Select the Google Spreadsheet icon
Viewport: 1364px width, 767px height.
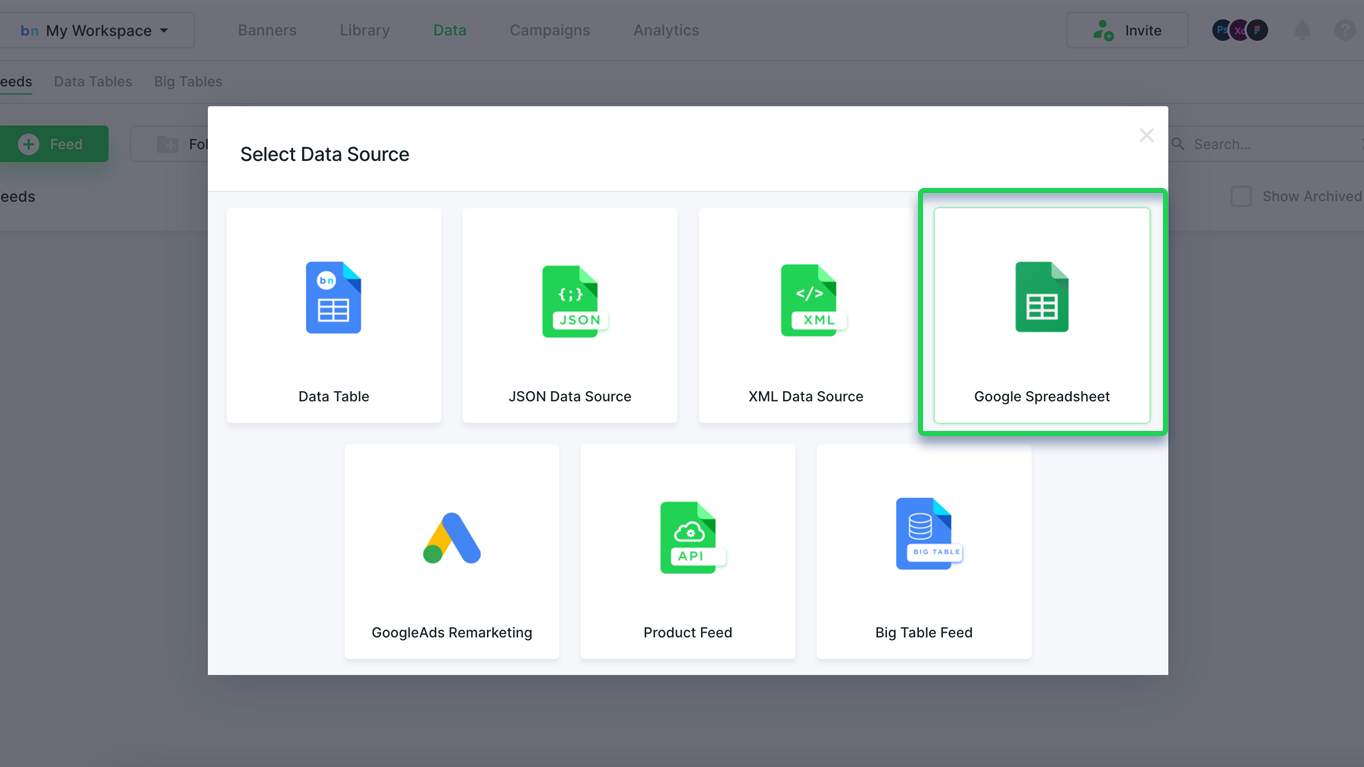(1042, 297)
